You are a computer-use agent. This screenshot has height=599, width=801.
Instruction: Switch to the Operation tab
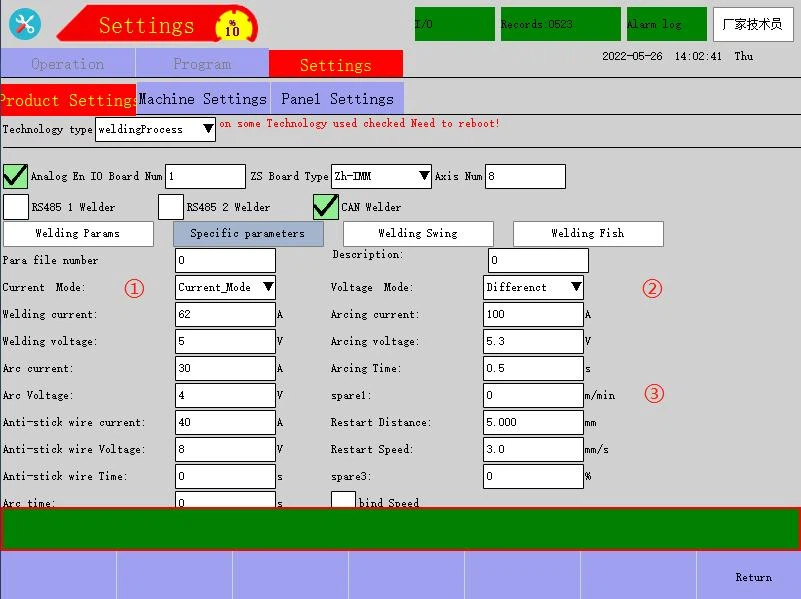pyautogui.click(x=67, y=64)
